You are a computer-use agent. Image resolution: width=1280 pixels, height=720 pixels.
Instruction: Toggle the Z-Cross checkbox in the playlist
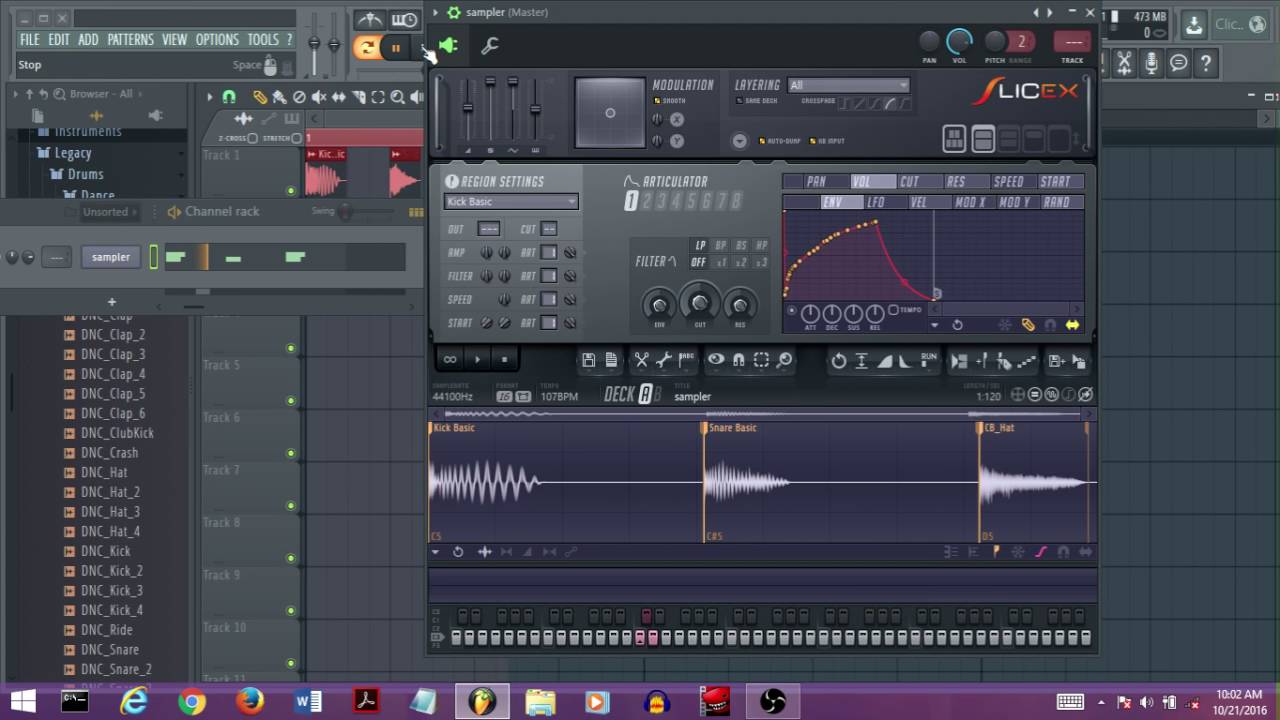pos(252,138)
